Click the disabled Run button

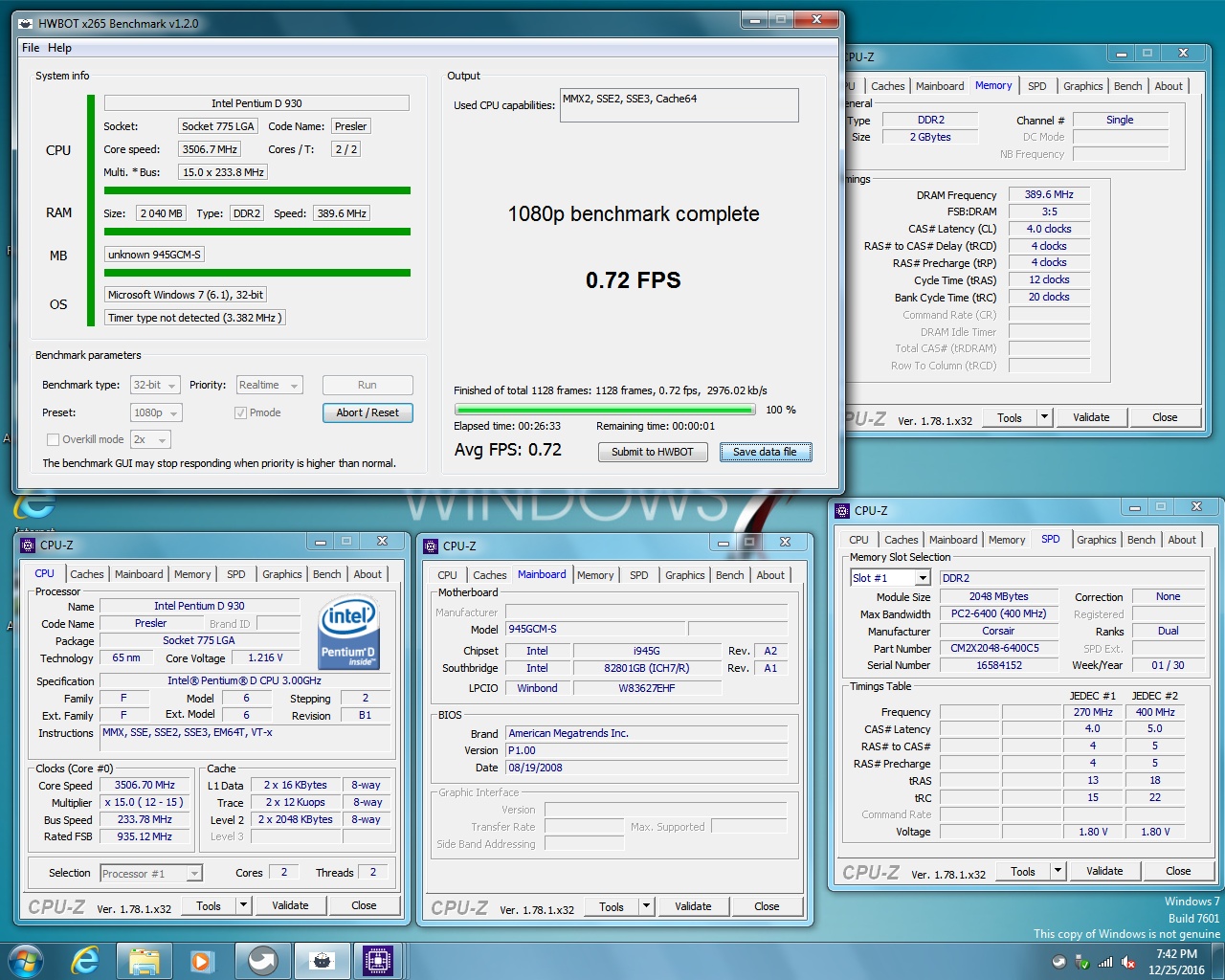[367, 385]
